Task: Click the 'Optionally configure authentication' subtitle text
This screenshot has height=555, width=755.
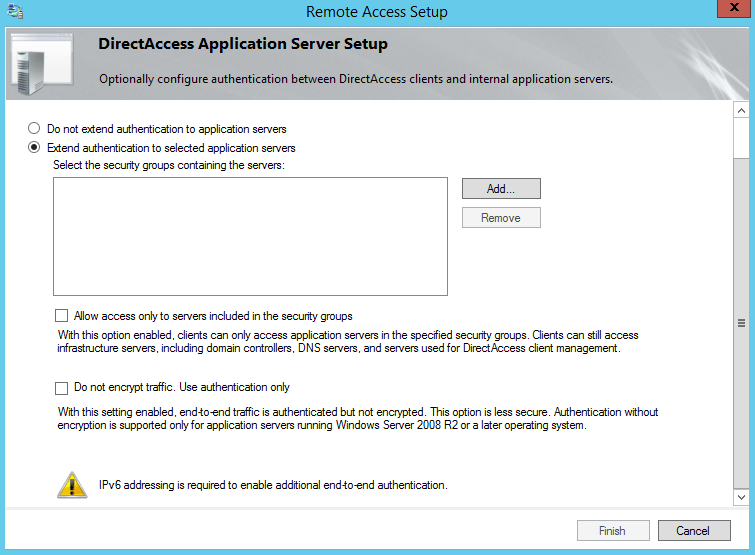Action: [x=356, y=79]
